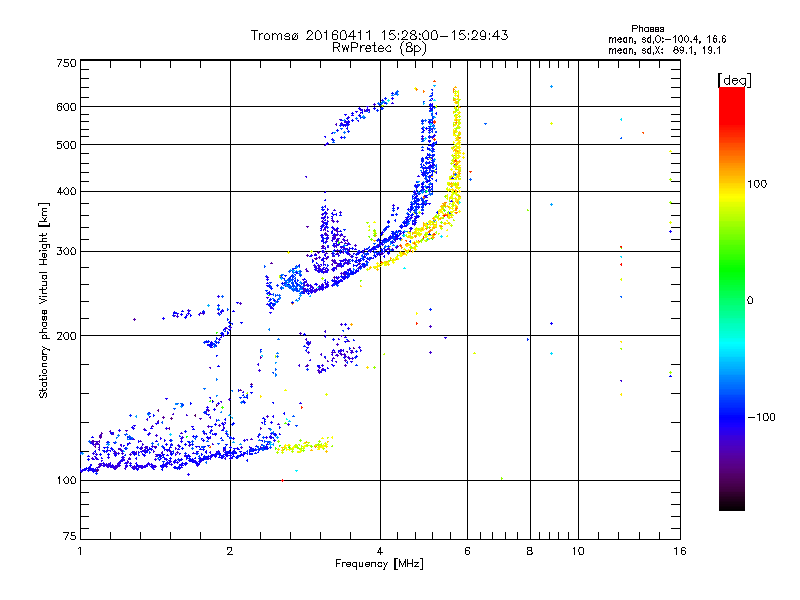Click the y-axis tick label "400"

[66, 192]
